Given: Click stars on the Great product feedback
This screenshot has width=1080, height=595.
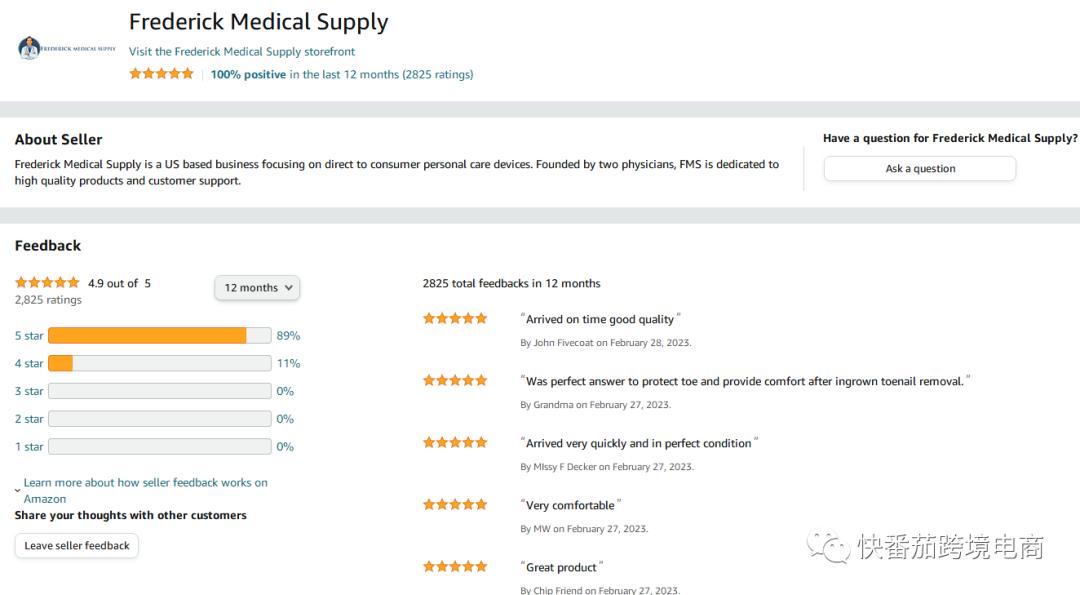Looking at the screenshot, I should [455, 567].
